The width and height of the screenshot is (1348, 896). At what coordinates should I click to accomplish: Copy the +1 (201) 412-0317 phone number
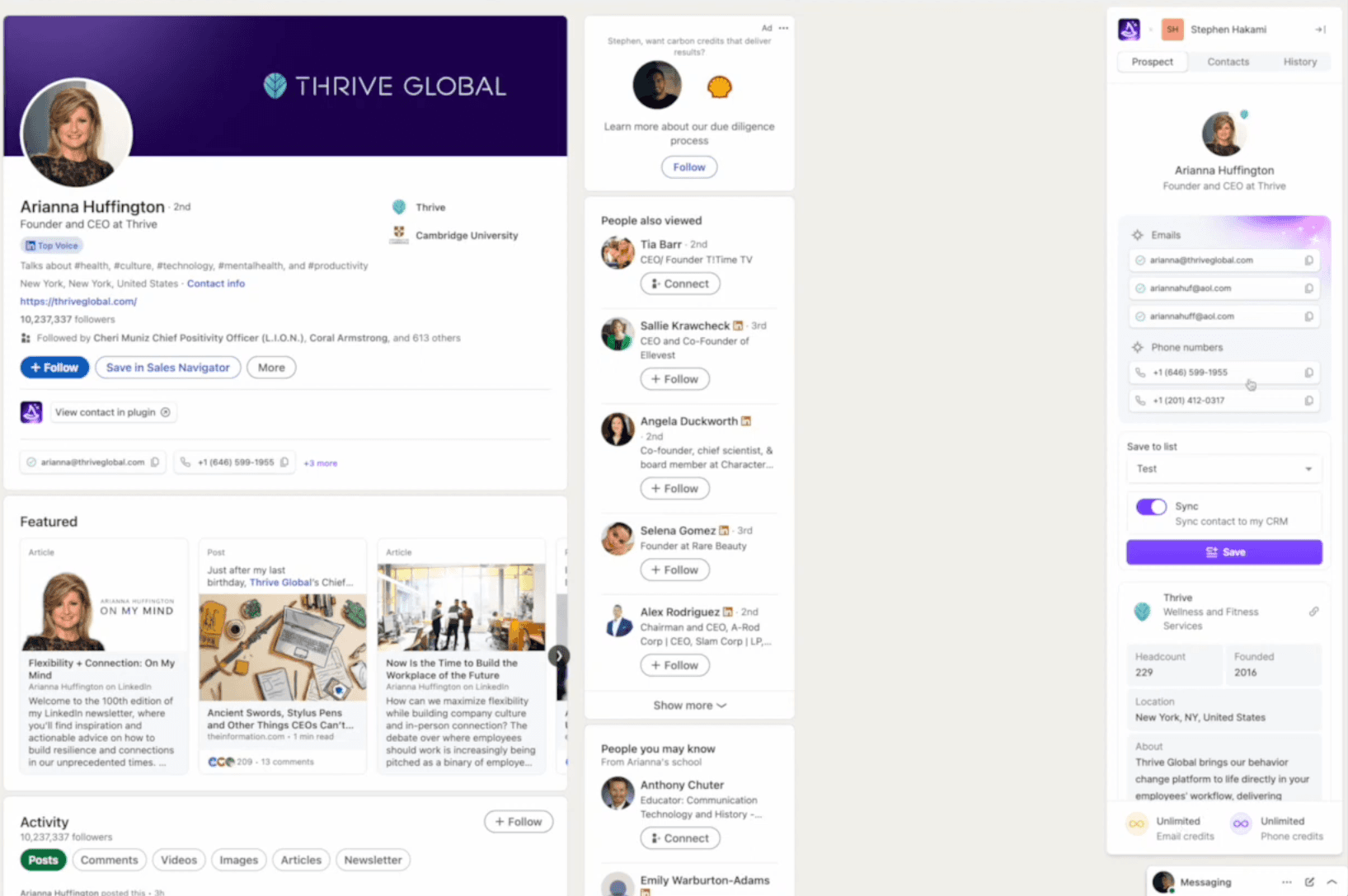click(1309, 401)
